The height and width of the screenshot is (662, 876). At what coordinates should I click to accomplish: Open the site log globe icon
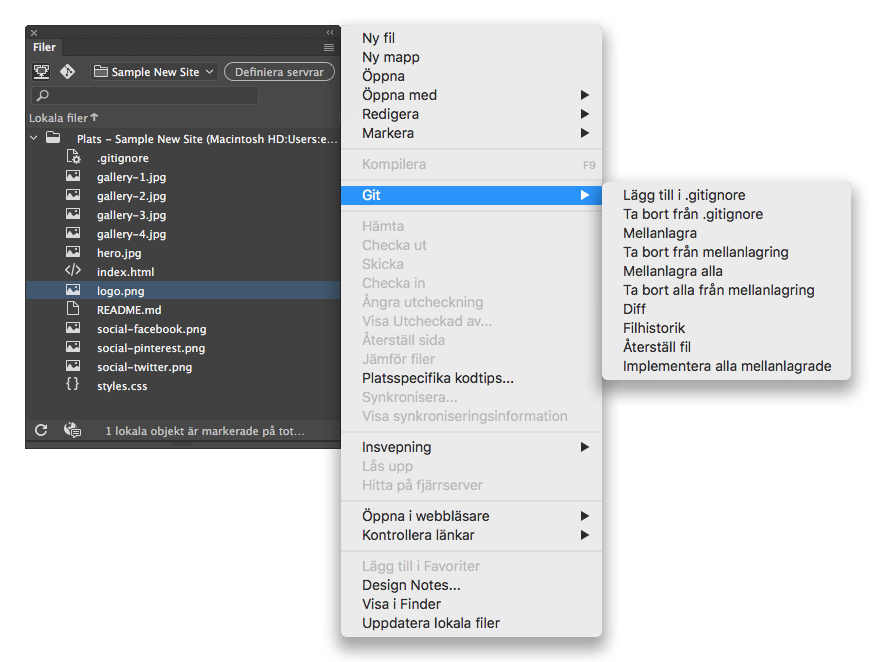tap(72, 430)
